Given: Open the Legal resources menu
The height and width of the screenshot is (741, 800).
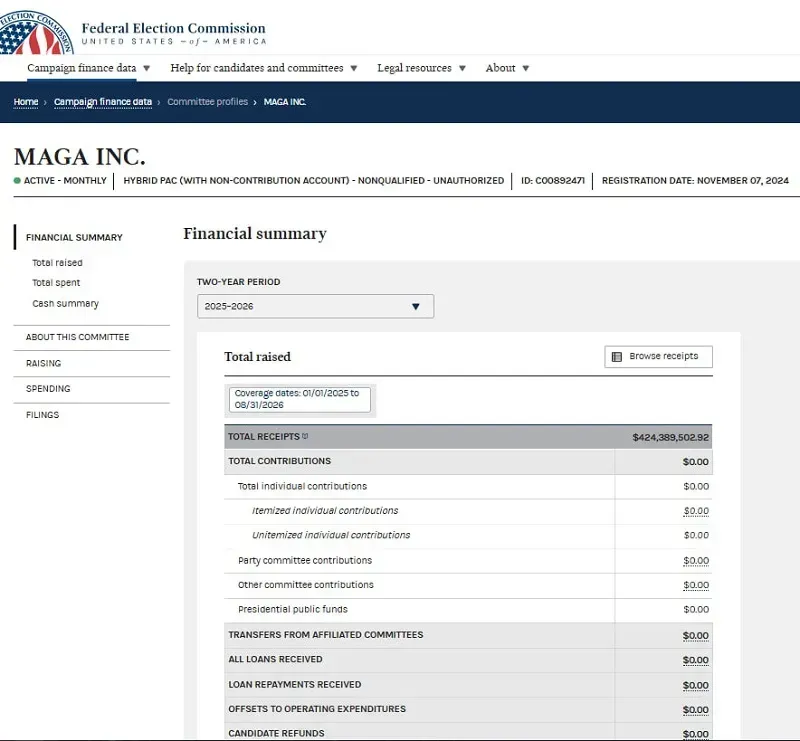Looking at the screenshot, I should pyautogui.click(x=421, y=68).
